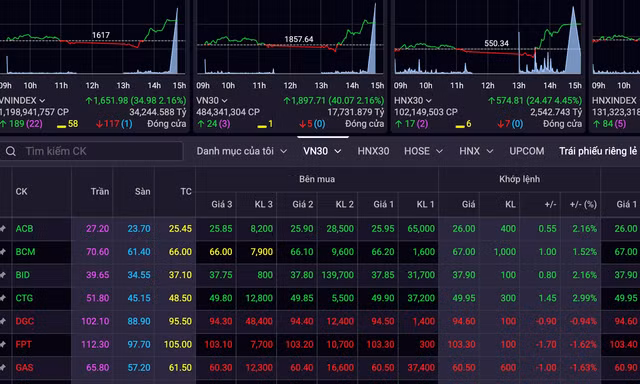The image size is (640, 384).
Task: Click the Khớp lệnh group header
Action: [519, 179]
